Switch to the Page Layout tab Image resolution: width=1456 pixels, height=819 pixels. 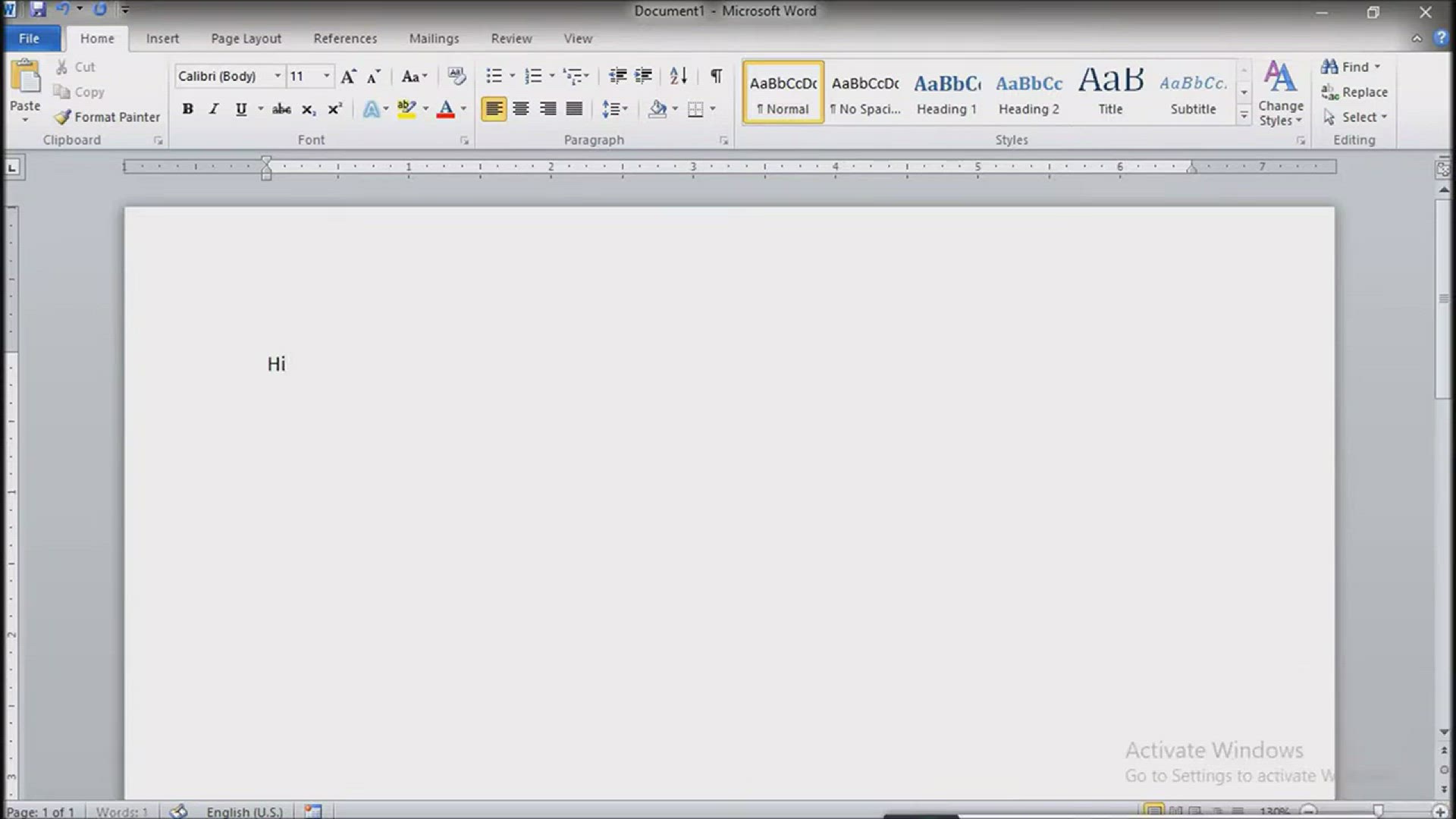246,38
